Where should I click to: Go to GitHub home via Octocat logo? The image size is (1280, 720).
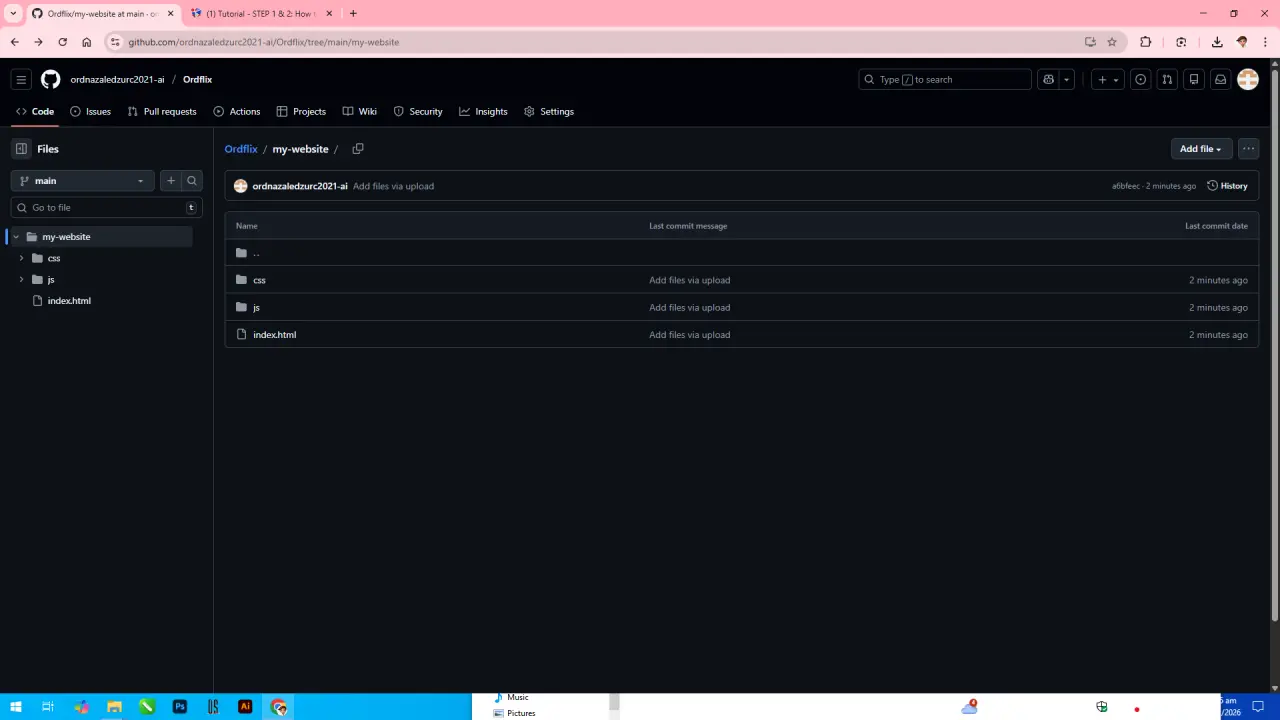[50, 80]
